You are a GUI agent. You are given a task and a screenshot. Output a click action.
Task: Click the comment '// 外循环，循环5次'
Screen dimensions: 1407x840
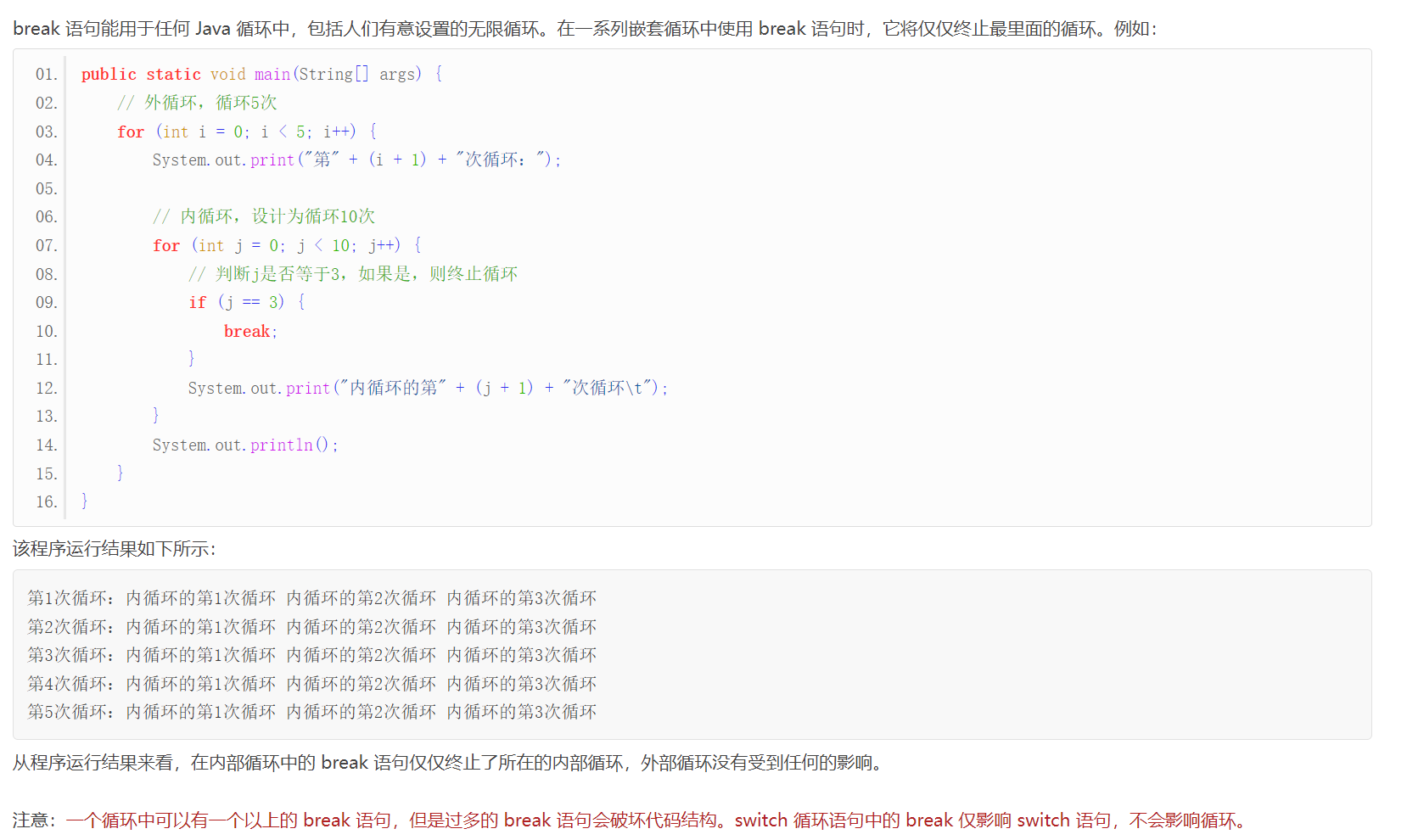pyautogui.click(x=197, y=103)
